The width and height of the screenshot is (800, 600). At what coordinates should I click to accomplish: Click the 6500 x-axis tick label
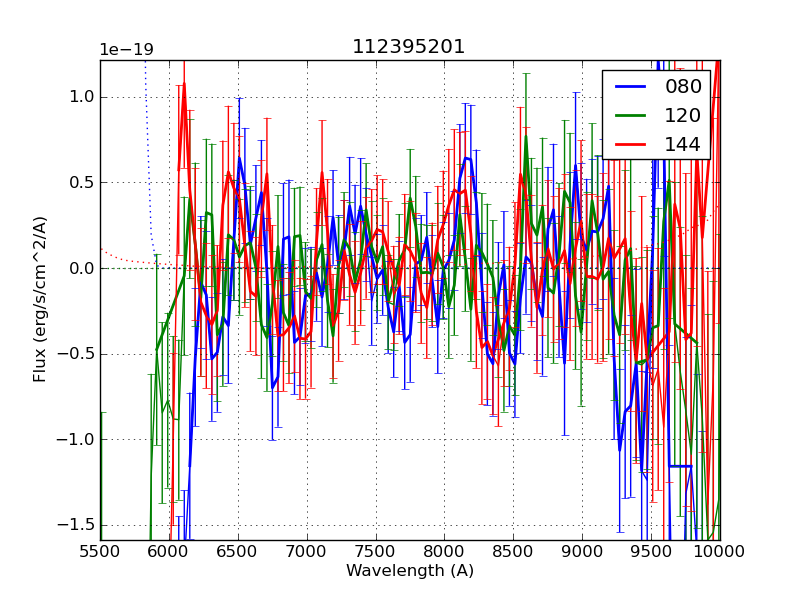pyautogui.click(x=238, y=551)
